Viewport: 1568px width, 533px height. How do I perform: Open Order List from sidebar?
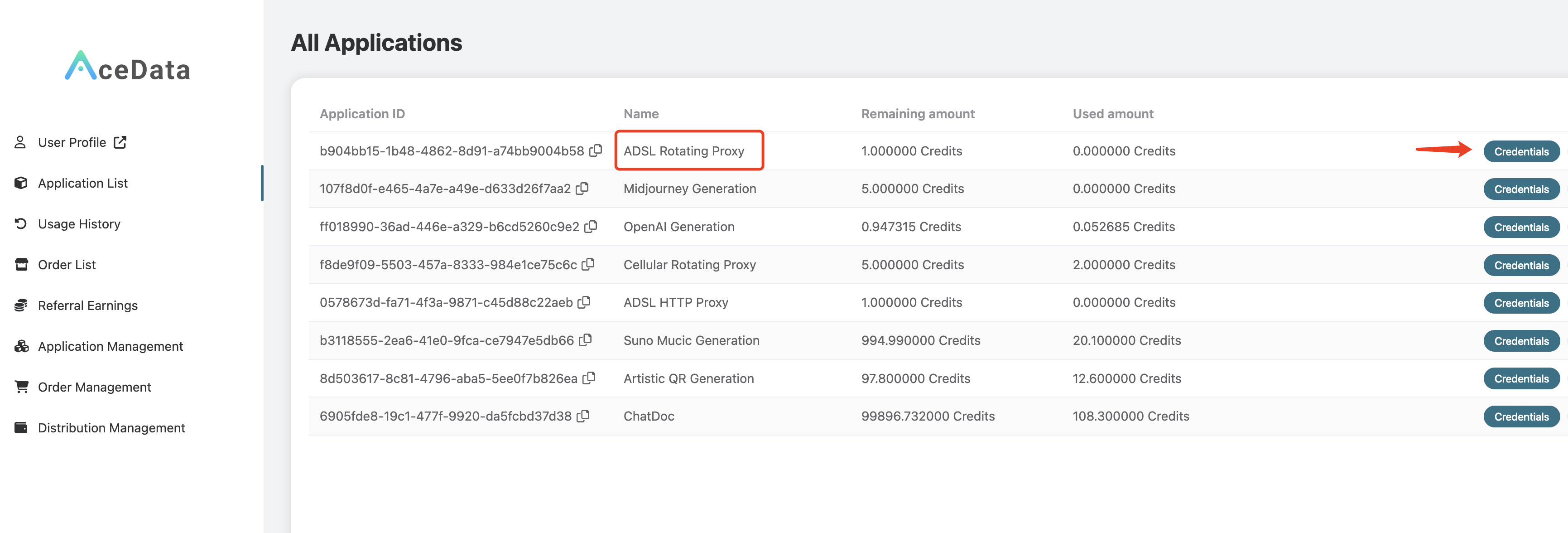tap(67, 264)
